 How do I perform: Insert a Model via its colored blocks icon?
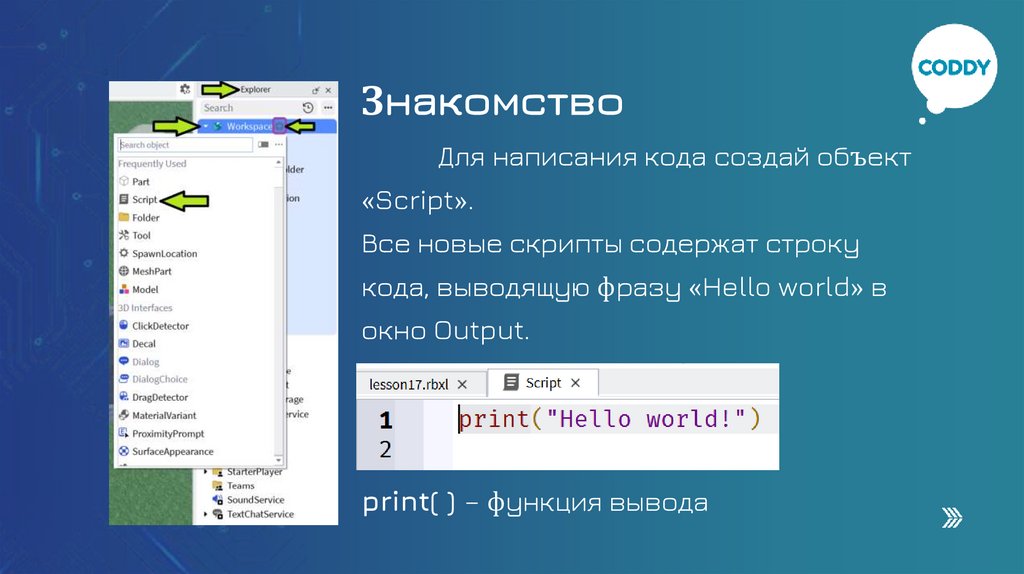(124, 289)
